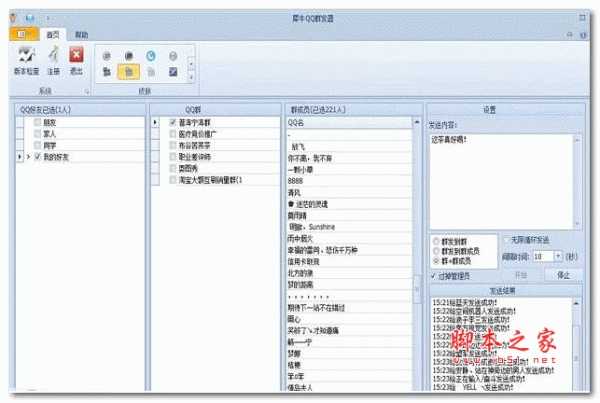Image resolution: width=600 pixels, height=403 pixels.
Task: Click the 停止 stop button
Action: tap(563, 275)
